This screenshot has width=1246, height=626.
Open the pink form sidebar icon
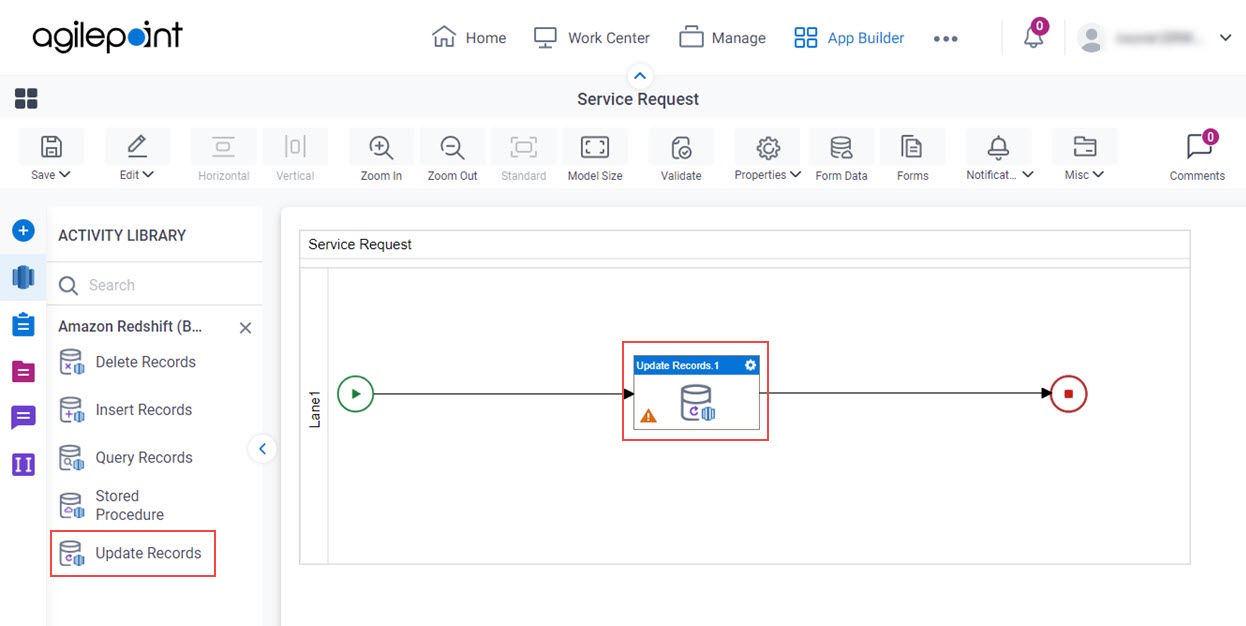point(23,371)
